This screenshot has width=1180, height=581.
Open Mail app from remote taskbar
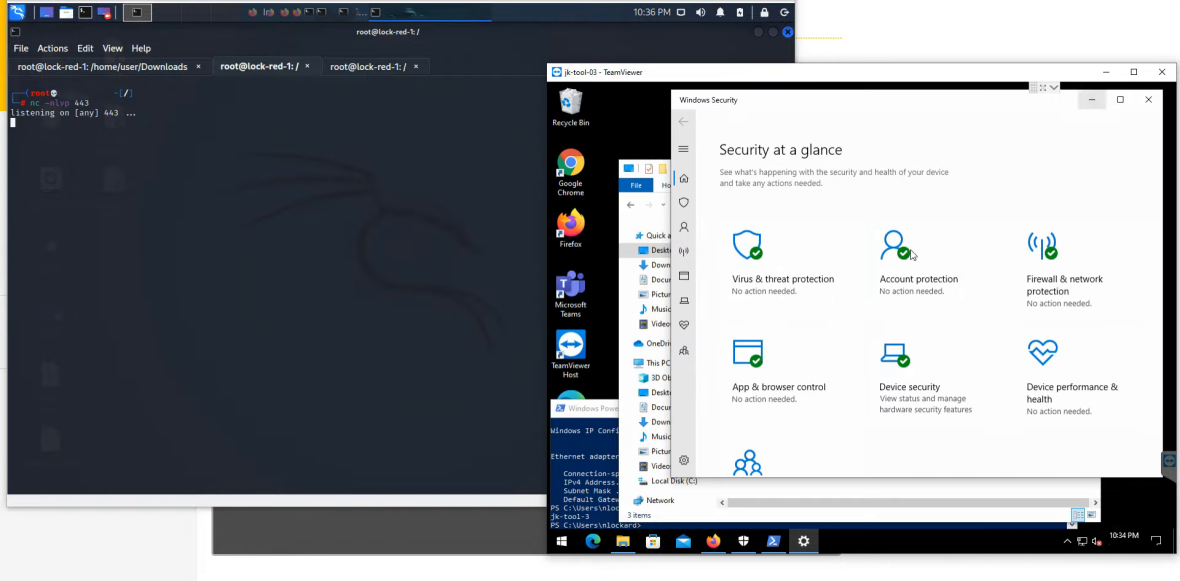click(683, 541)
